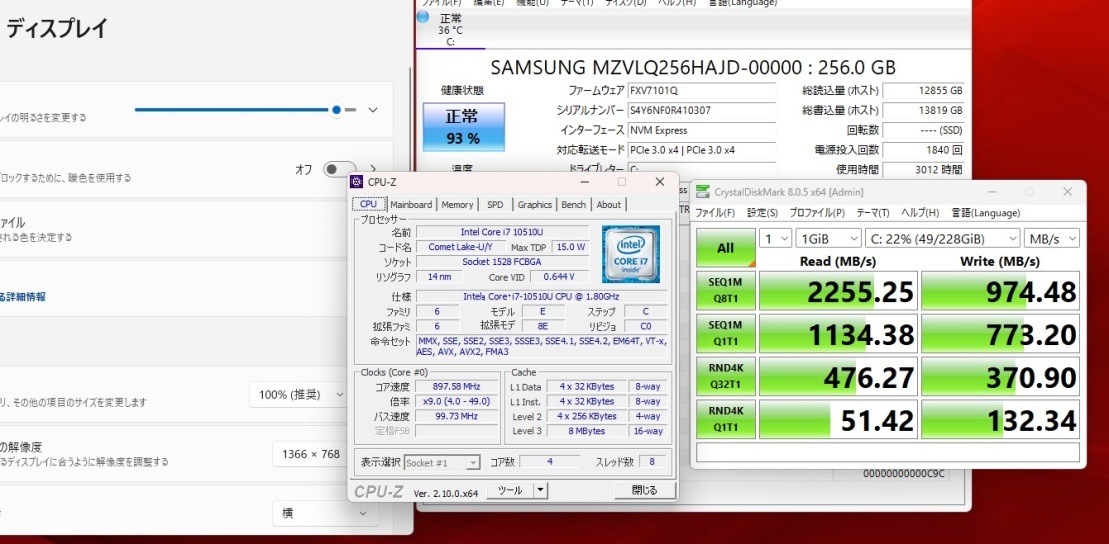Toggle the night light switch off/on
The height and width of the screenshot is (544, 1109).
click(x=339, y=170)
